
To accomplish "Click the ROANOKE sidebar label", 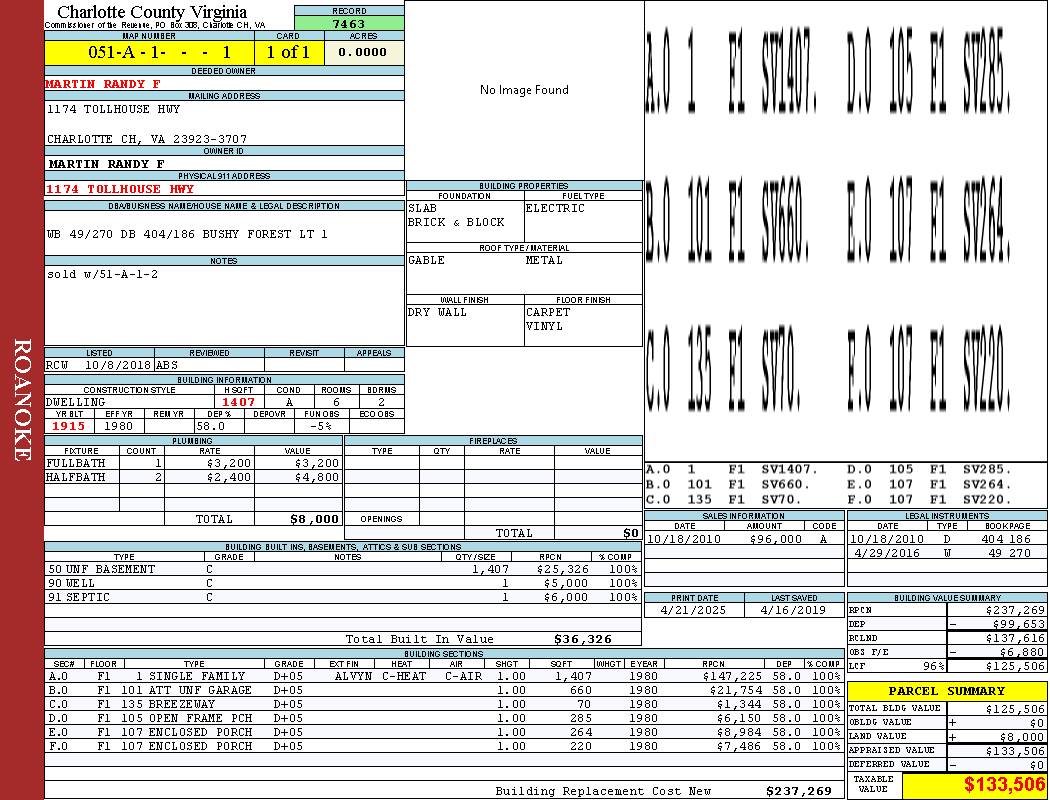I will coord(22,400).
